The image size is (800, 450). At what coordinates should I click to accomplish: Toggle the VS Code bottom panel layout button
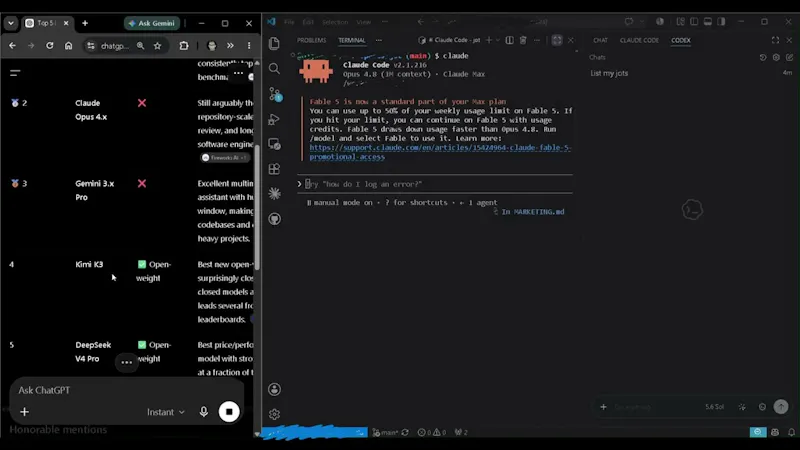pos(708,22)
